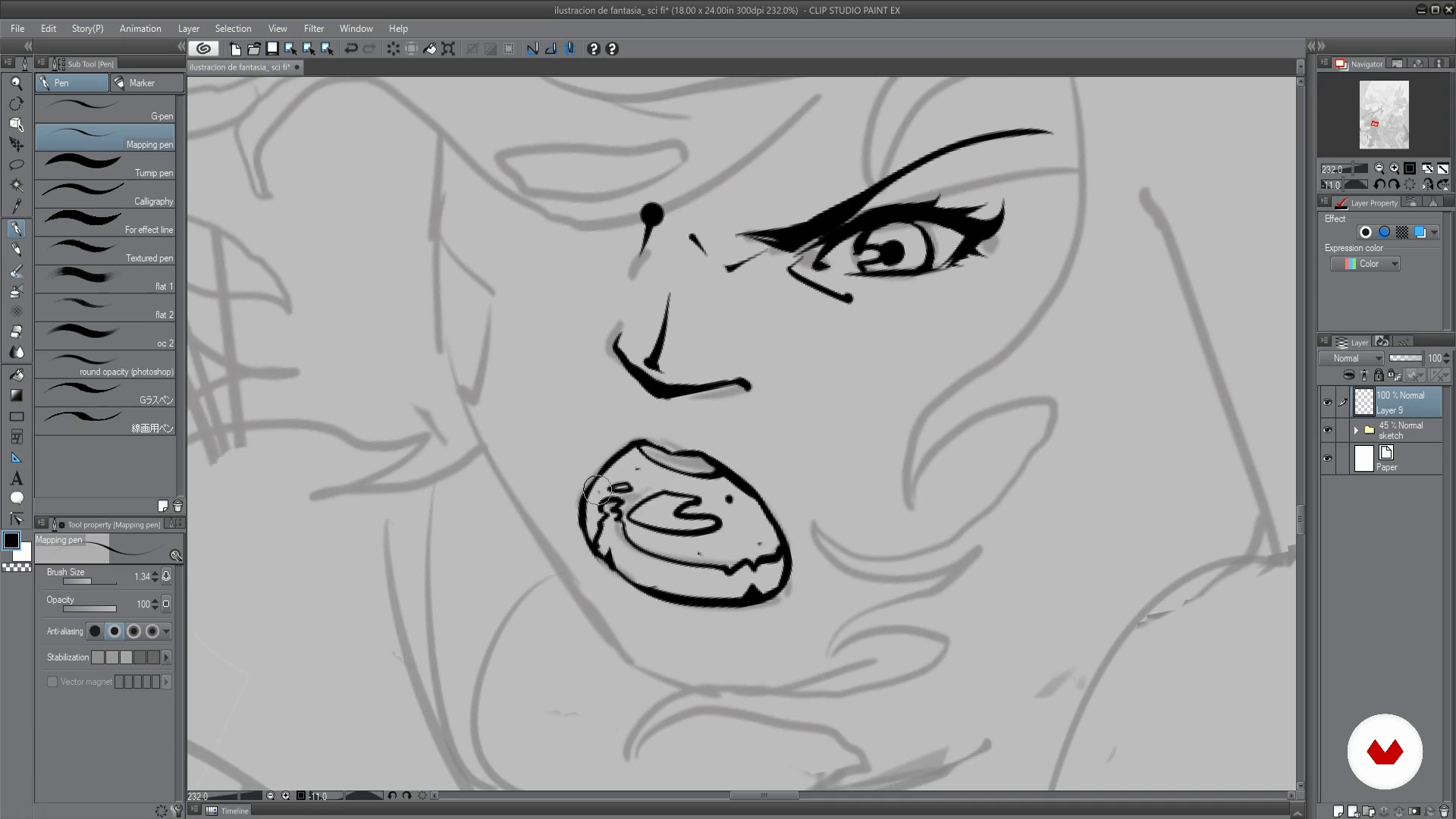Click the Undo arrow in toolbar

tap(350, 49)
